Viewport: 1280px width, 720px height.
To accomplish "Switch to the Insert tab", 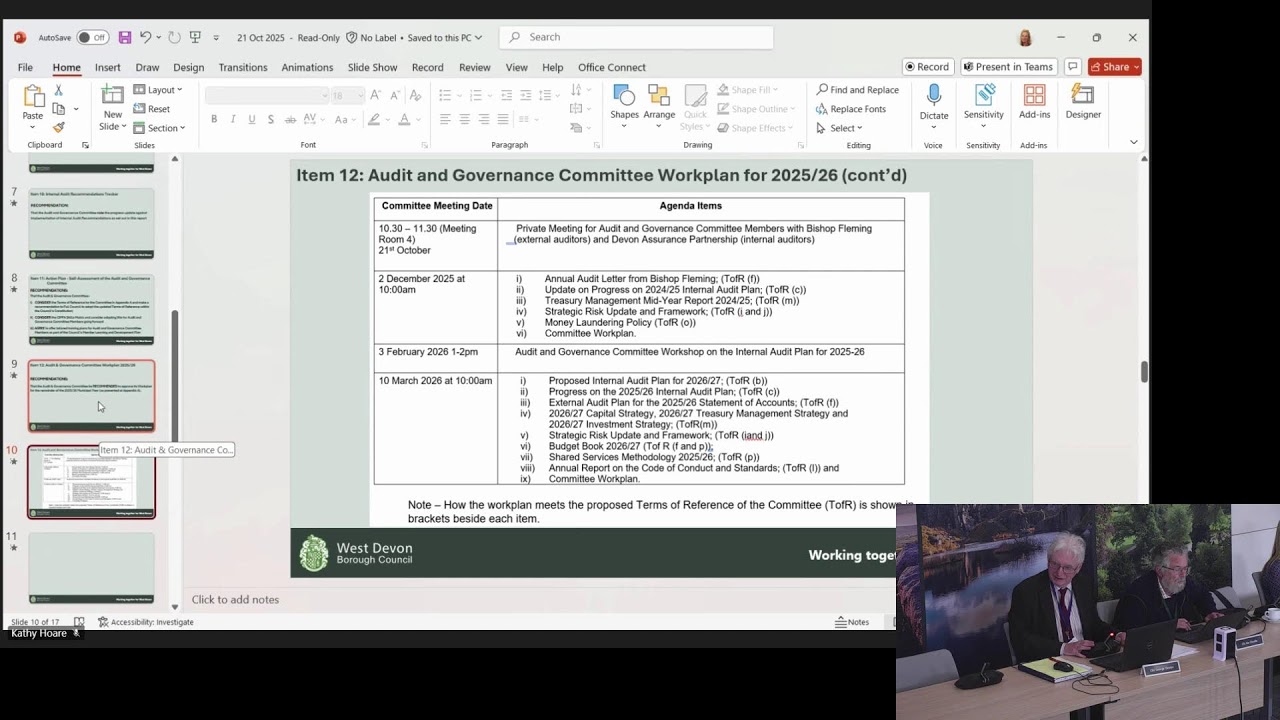I will (108, 67).
